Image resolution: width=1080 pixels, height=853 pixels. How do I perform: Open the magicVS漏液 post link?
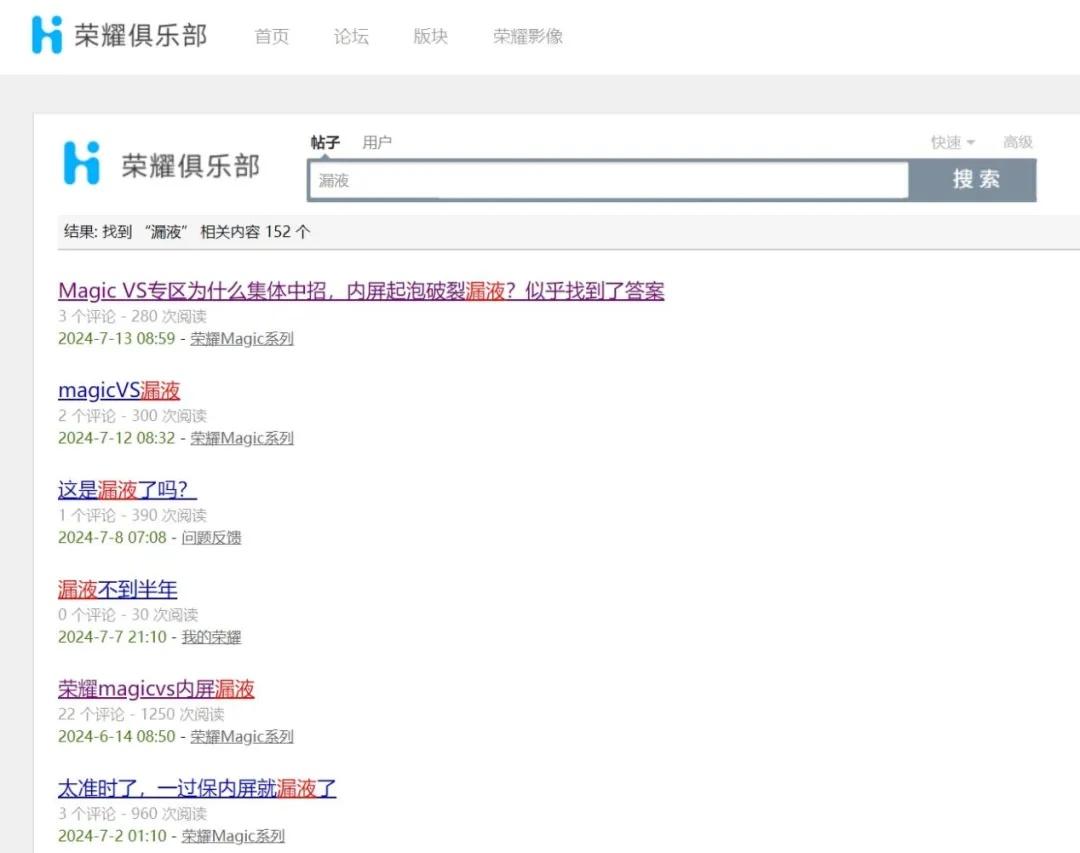coord(119,390)
